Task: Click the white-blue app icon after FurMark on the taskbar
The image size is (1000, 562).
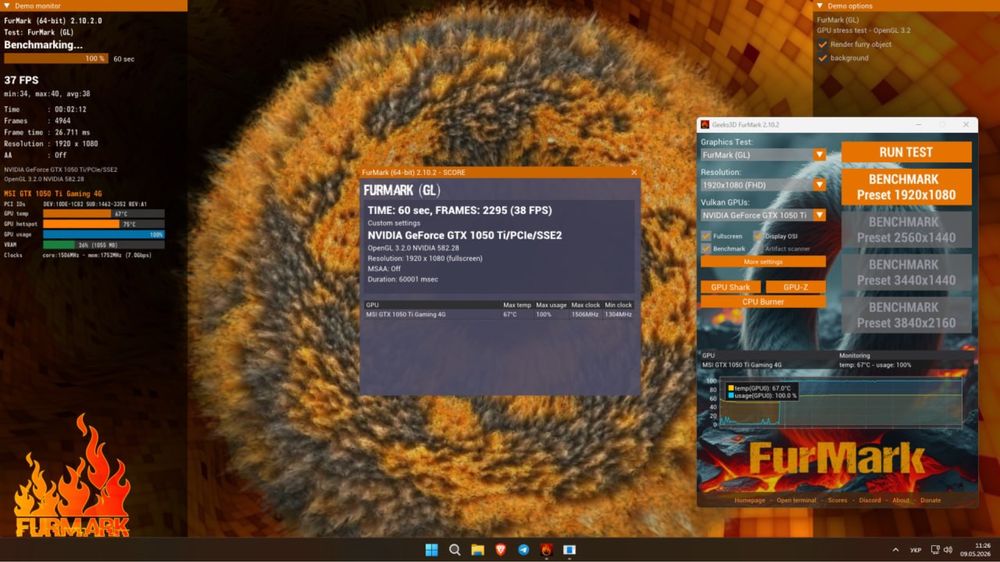Action: click(570, 550)
